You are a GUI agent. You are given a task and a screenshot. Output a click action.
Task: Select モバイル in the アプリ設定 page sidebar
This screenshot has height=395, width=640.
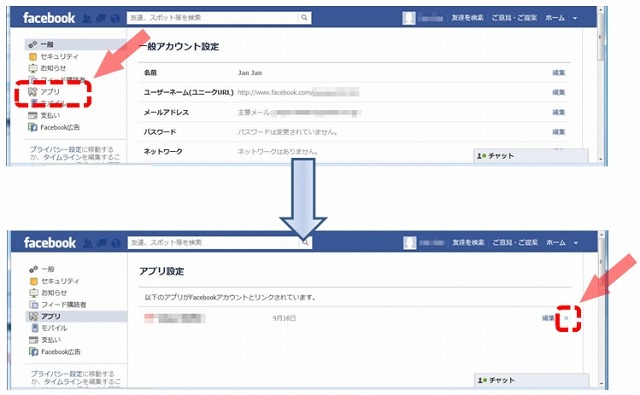(x=54, y=328)
